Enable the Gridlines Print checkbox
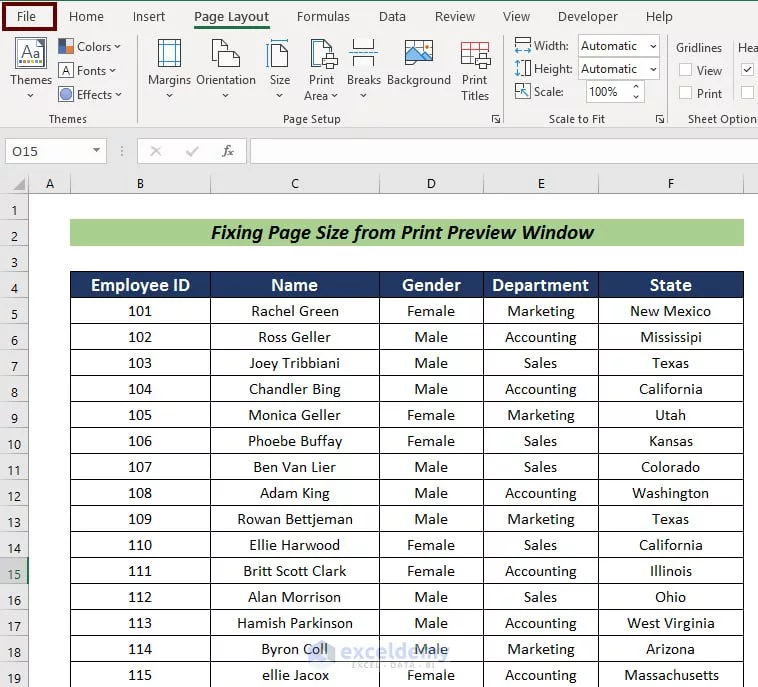Image resolution: width=758 pixels, height=687 pixels. pyautogui.click(x=686, y=93)
